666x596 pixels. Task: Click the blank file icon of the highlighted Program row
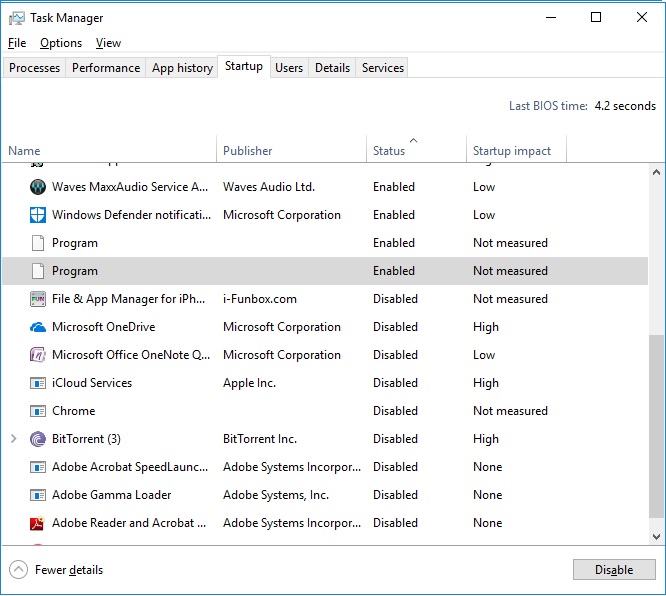(38, 271)
